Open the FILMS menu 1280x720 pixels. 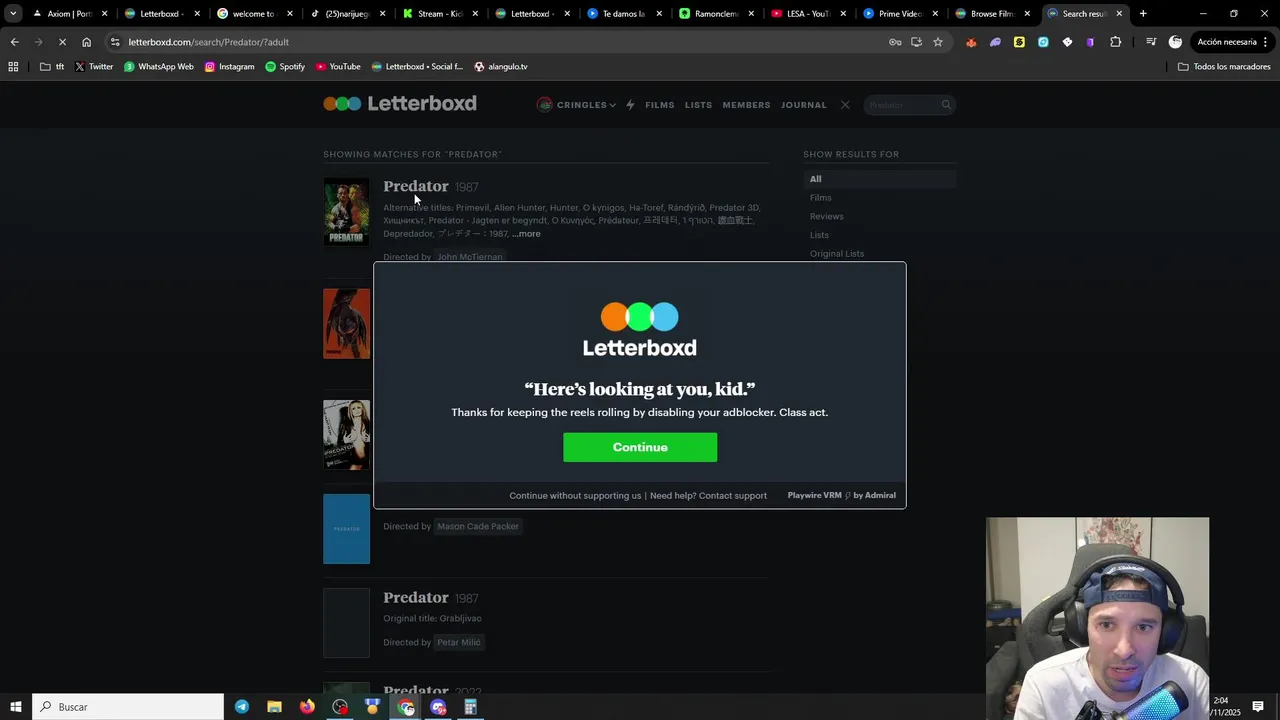click(x=660, y=105)
